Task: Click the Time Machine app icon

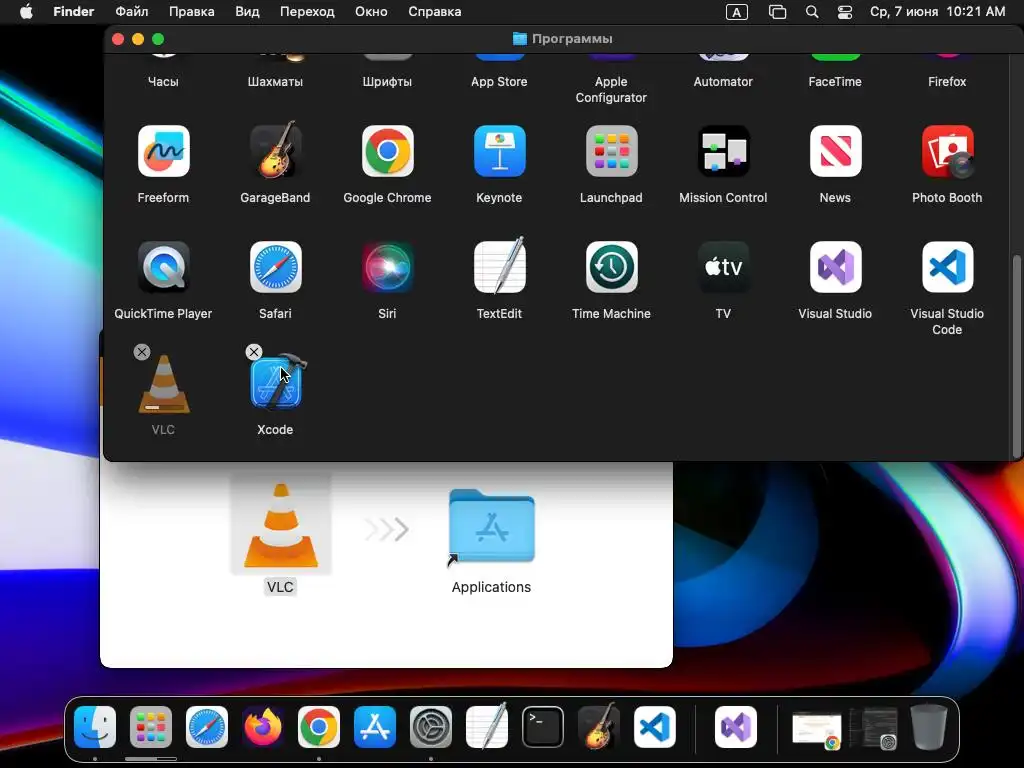Action: 611,267
